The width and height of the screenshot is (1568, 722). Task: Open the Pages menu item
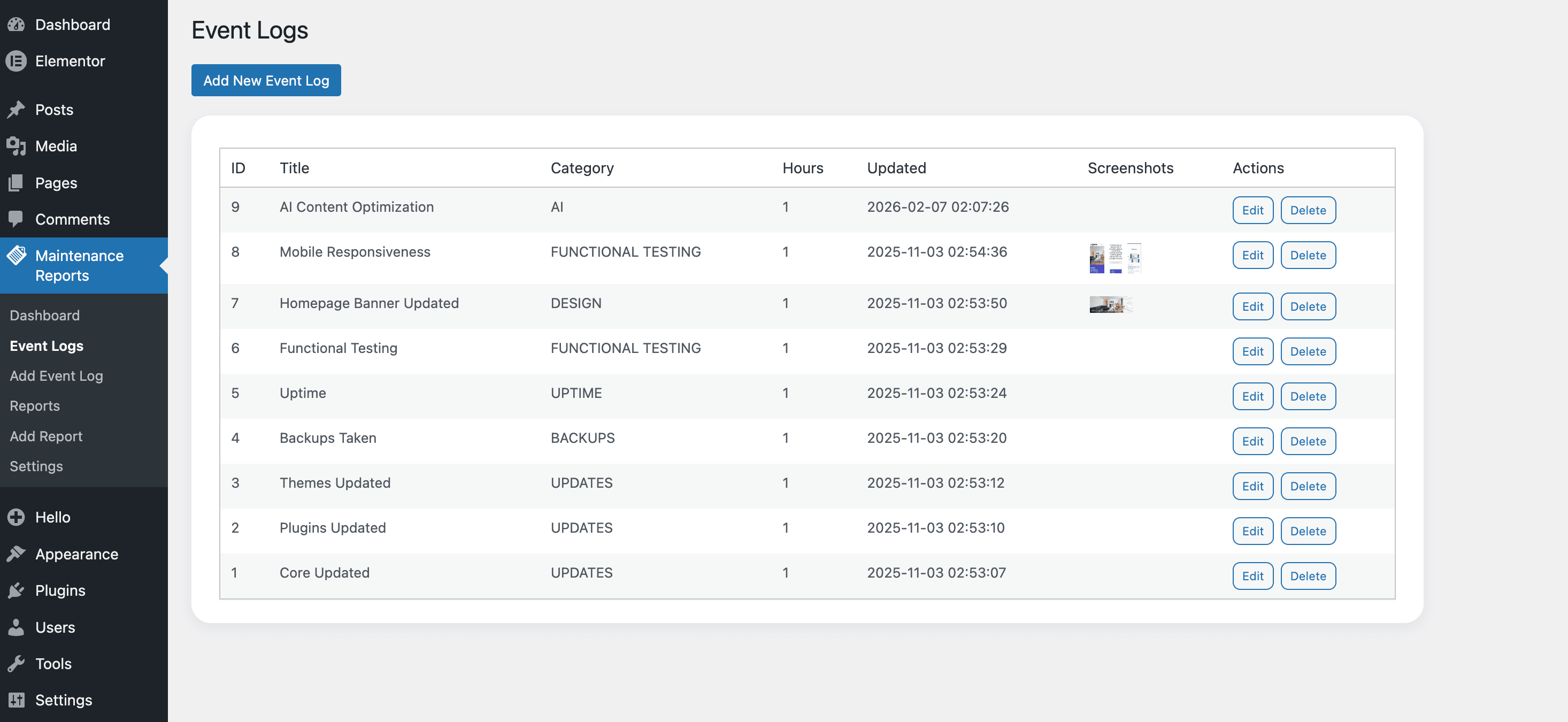(x=56, y=182)
